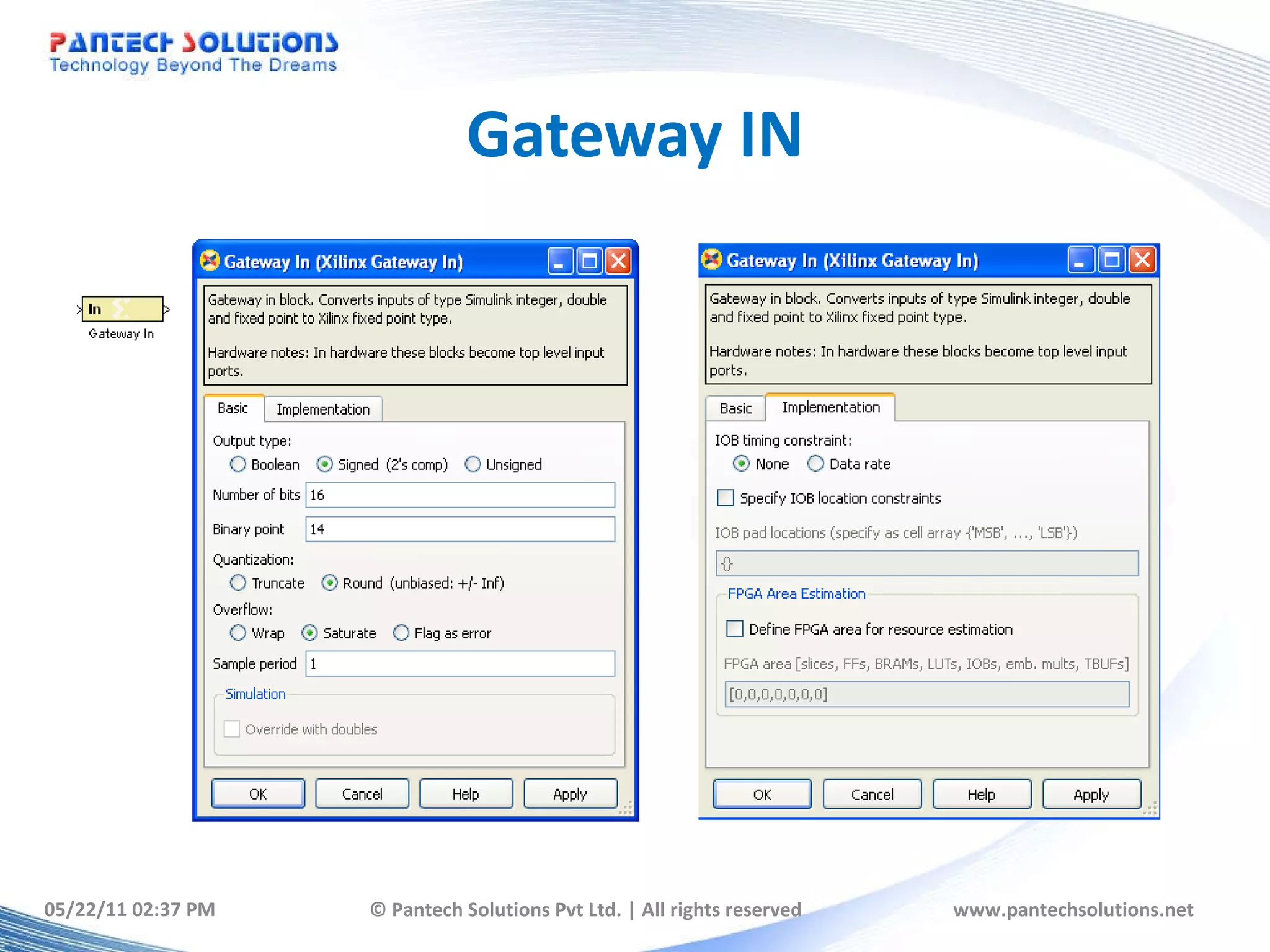Click www.pantechsolutions.net footer text
The width and height of the screenshot is (1270, 952).
click(x=1073, y=909)
